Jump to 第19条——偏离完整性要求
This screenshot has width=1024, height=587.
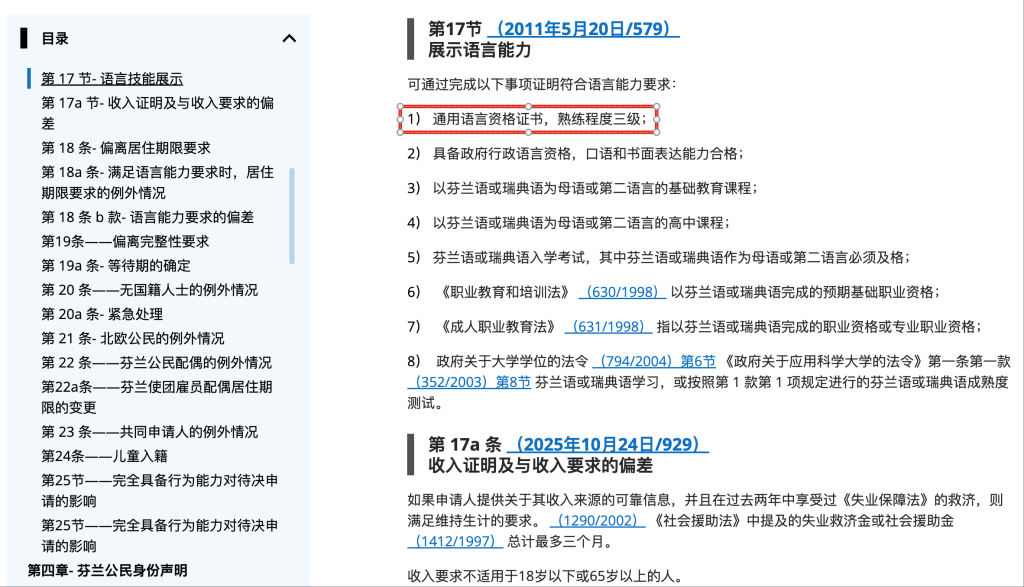tap(125, 241)
